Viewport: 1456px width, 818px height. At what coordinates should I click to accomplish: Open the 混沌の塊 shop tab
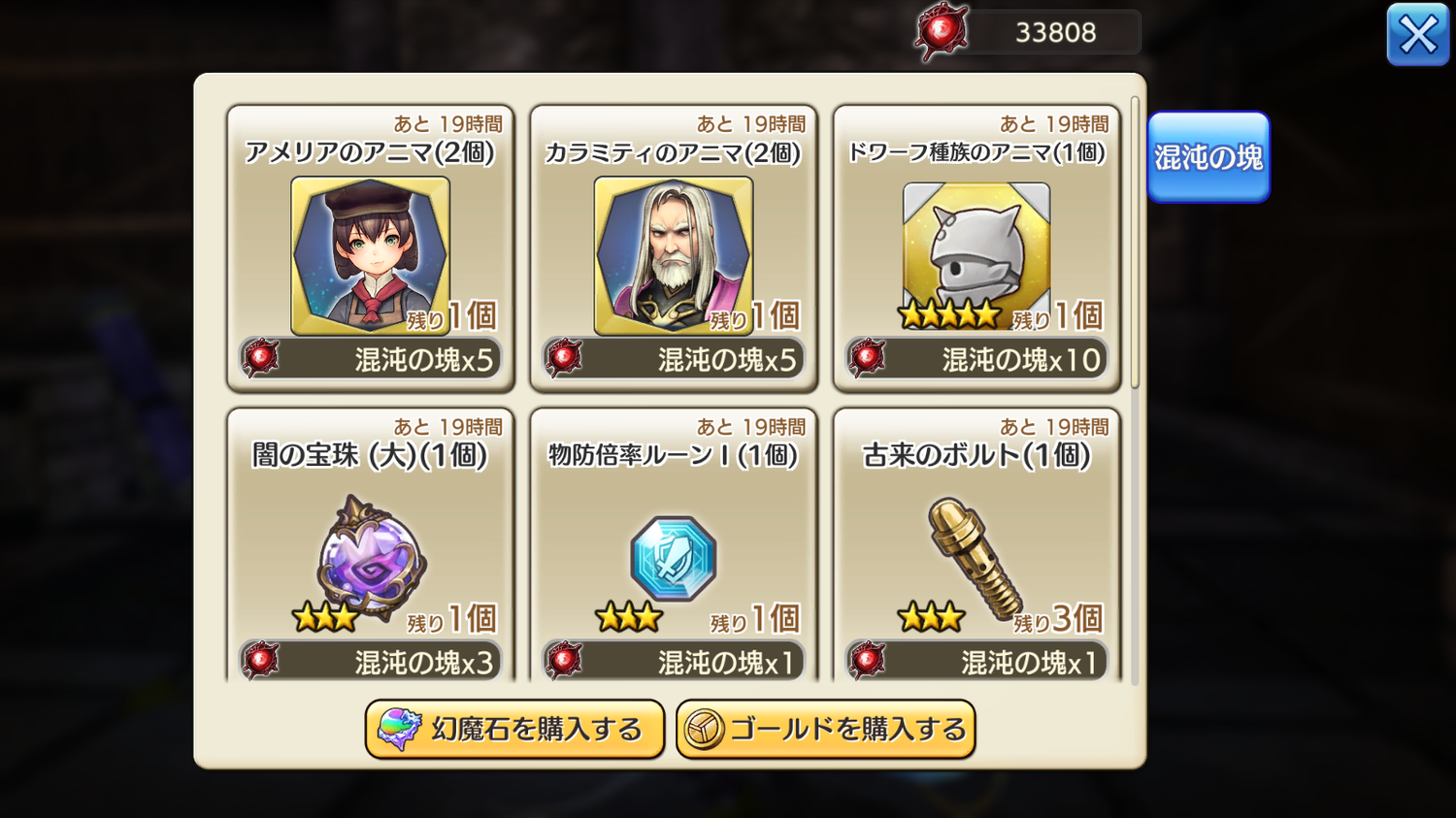(1208, 157)
